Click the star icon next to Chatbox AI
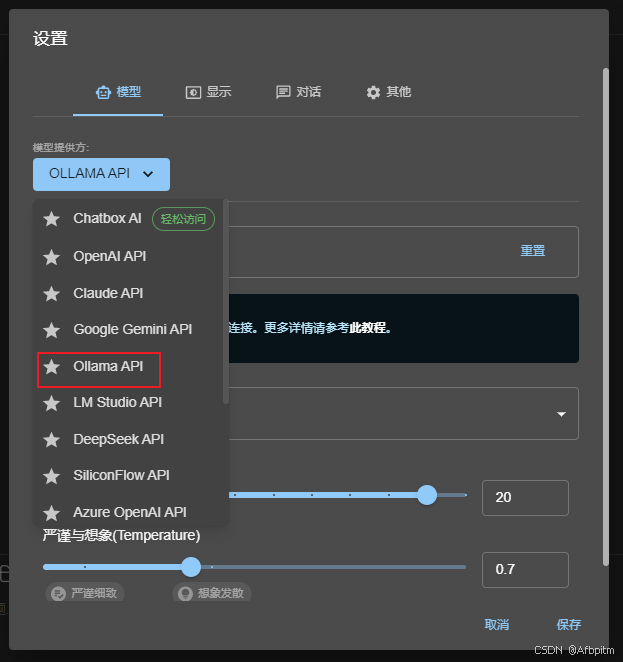Viewport: 623px width, 662px height. [51, 219]
